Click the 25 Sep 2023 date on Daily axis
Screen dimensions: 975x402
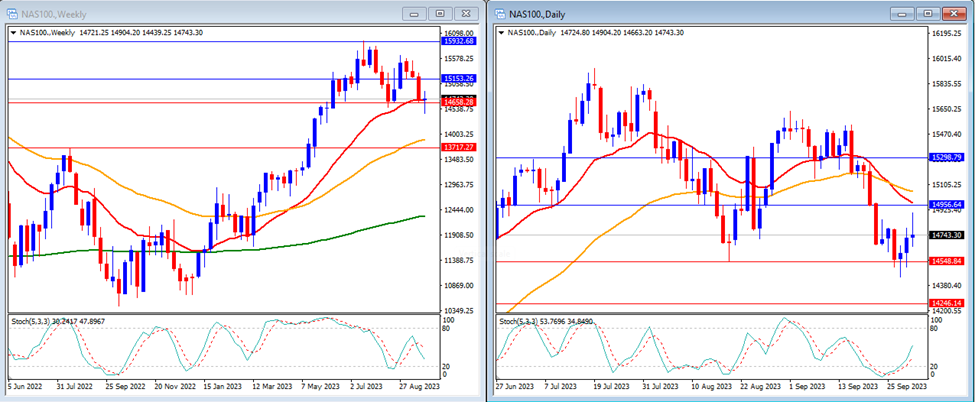909,386
